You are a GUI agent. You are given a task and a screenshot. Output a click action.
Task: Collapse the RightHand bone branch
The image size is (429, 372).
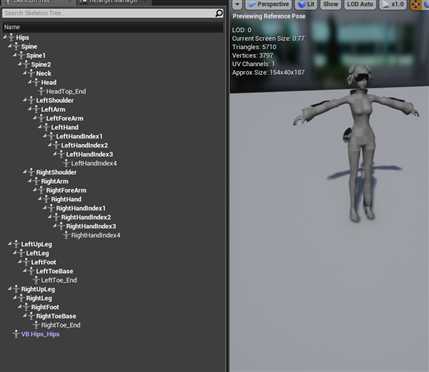[x=40, y=199]
